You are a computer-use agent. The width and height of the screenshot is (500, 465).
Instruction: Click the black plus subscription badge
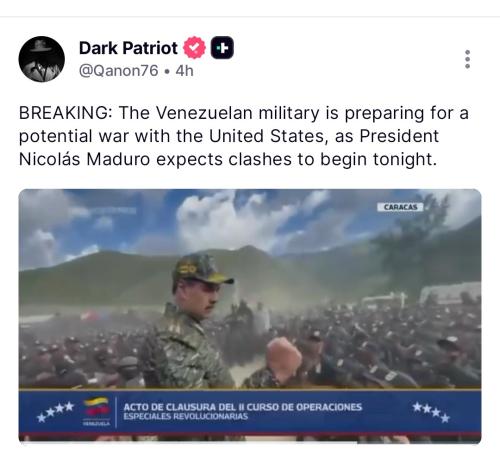(x=222, y=48)
